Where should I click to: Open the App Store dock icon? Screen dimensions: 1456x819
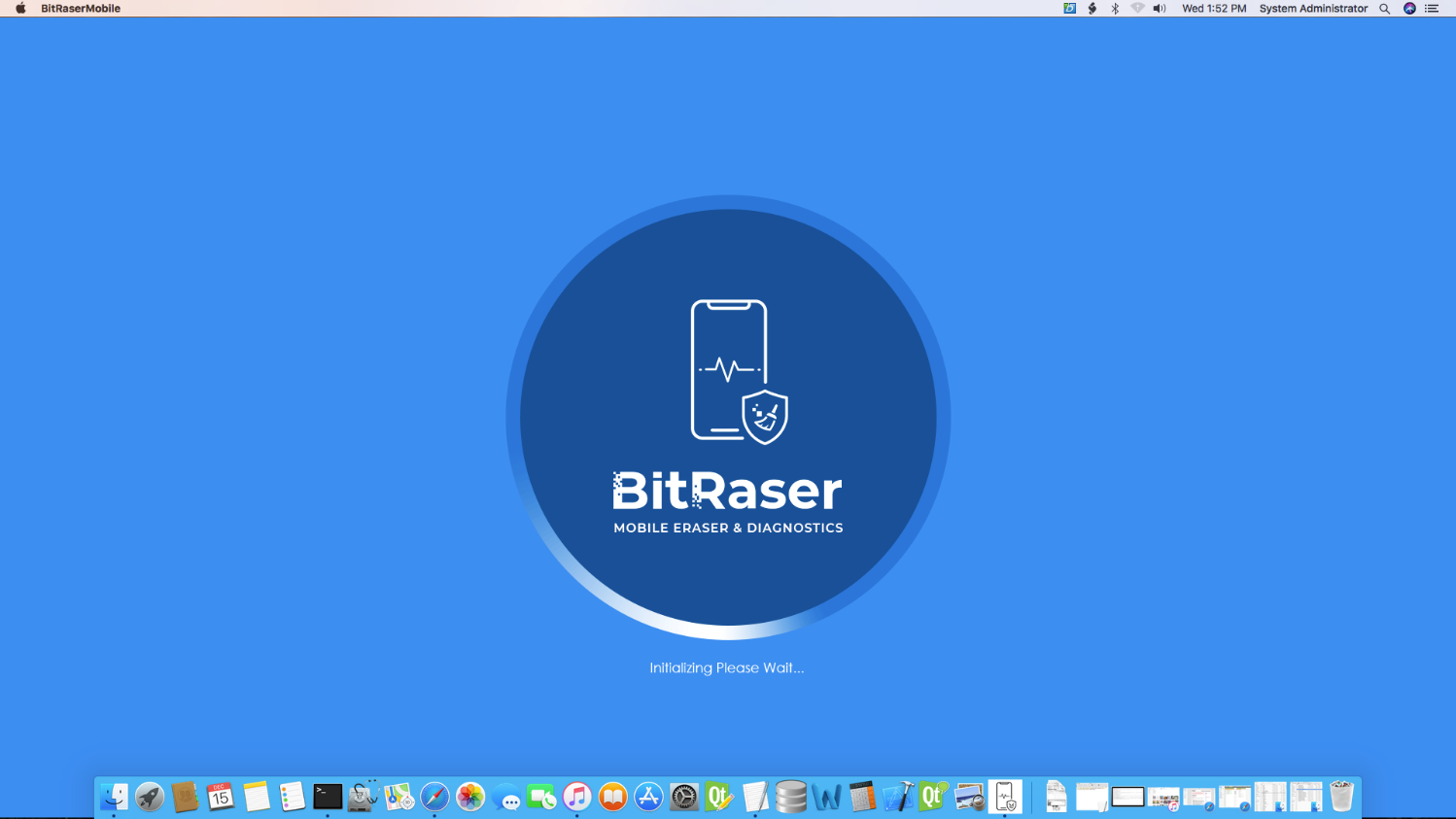tap(648, 797)
